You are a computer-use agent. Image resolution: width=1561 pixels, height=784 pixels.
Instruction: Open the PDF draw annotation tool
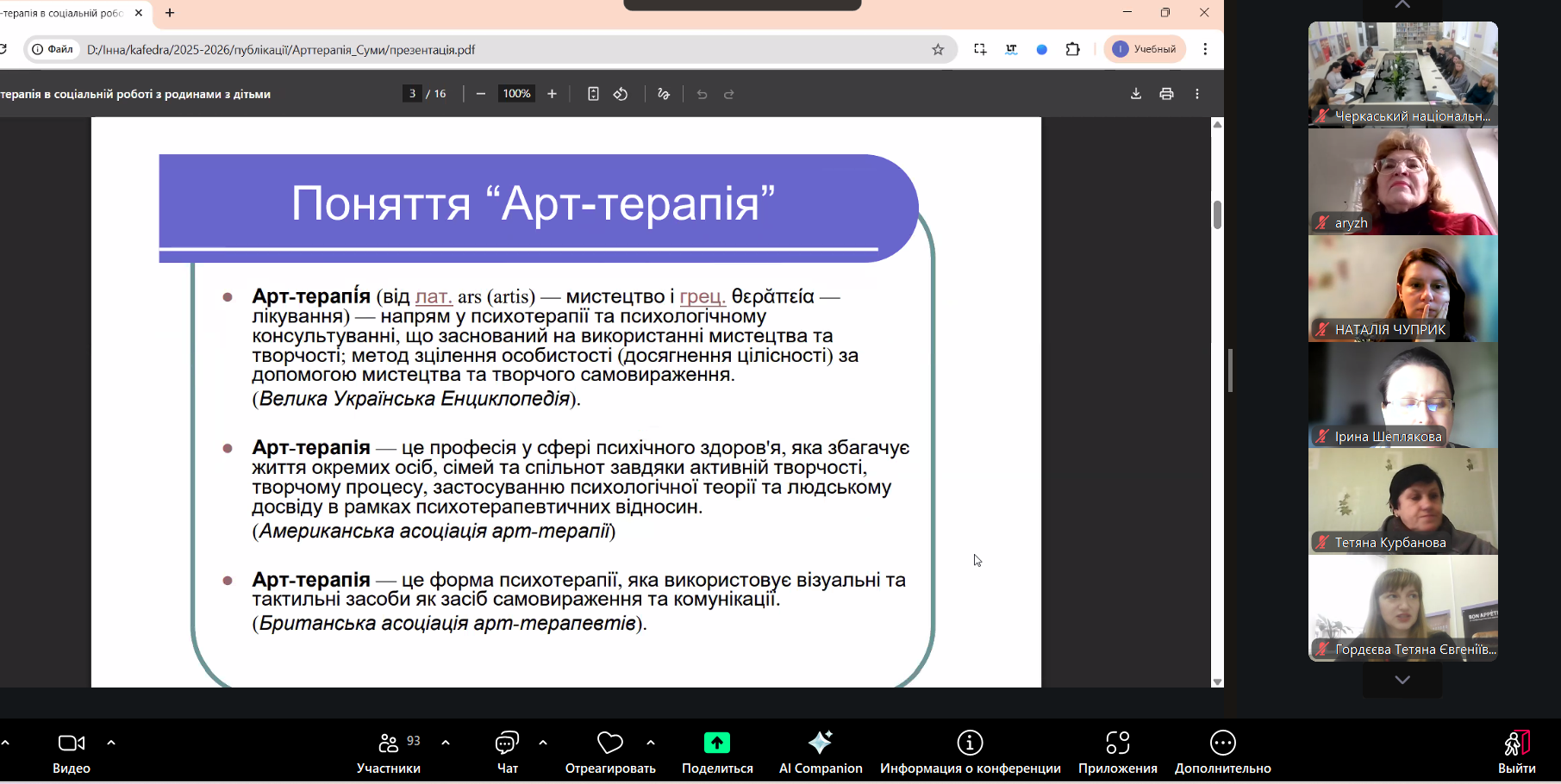[663, 94]
